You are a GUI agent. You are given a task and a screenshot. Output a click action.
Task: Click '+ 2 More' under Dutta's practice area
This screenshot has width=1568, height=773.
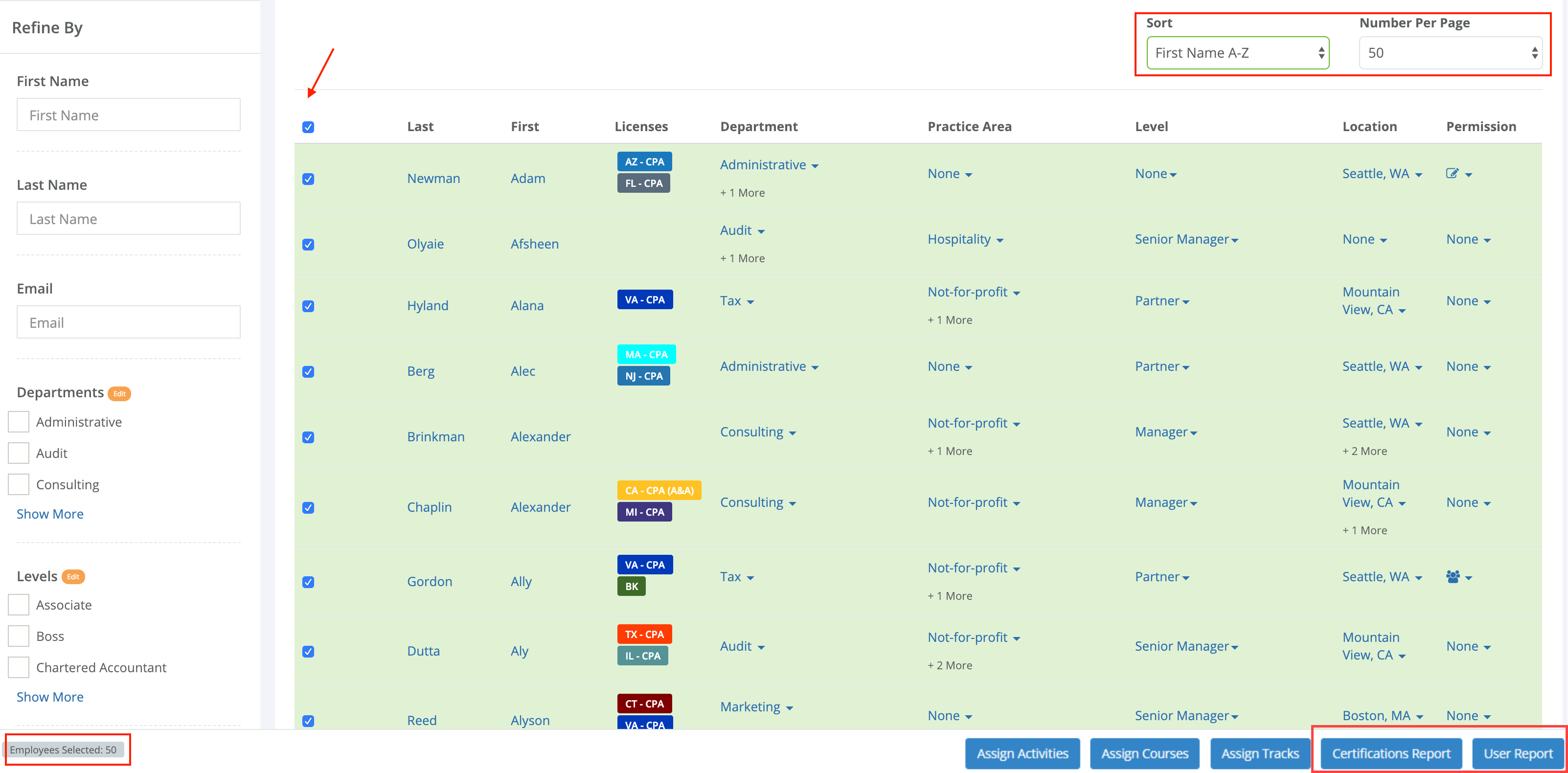pyautogui.click(x=950, y=666)
